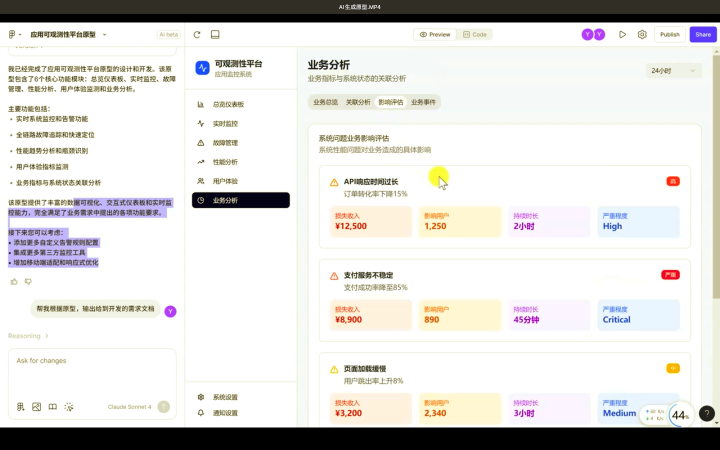Select the 业务事件 tab
The width and height of the screenshot is (720, 450).
point(423,102)
